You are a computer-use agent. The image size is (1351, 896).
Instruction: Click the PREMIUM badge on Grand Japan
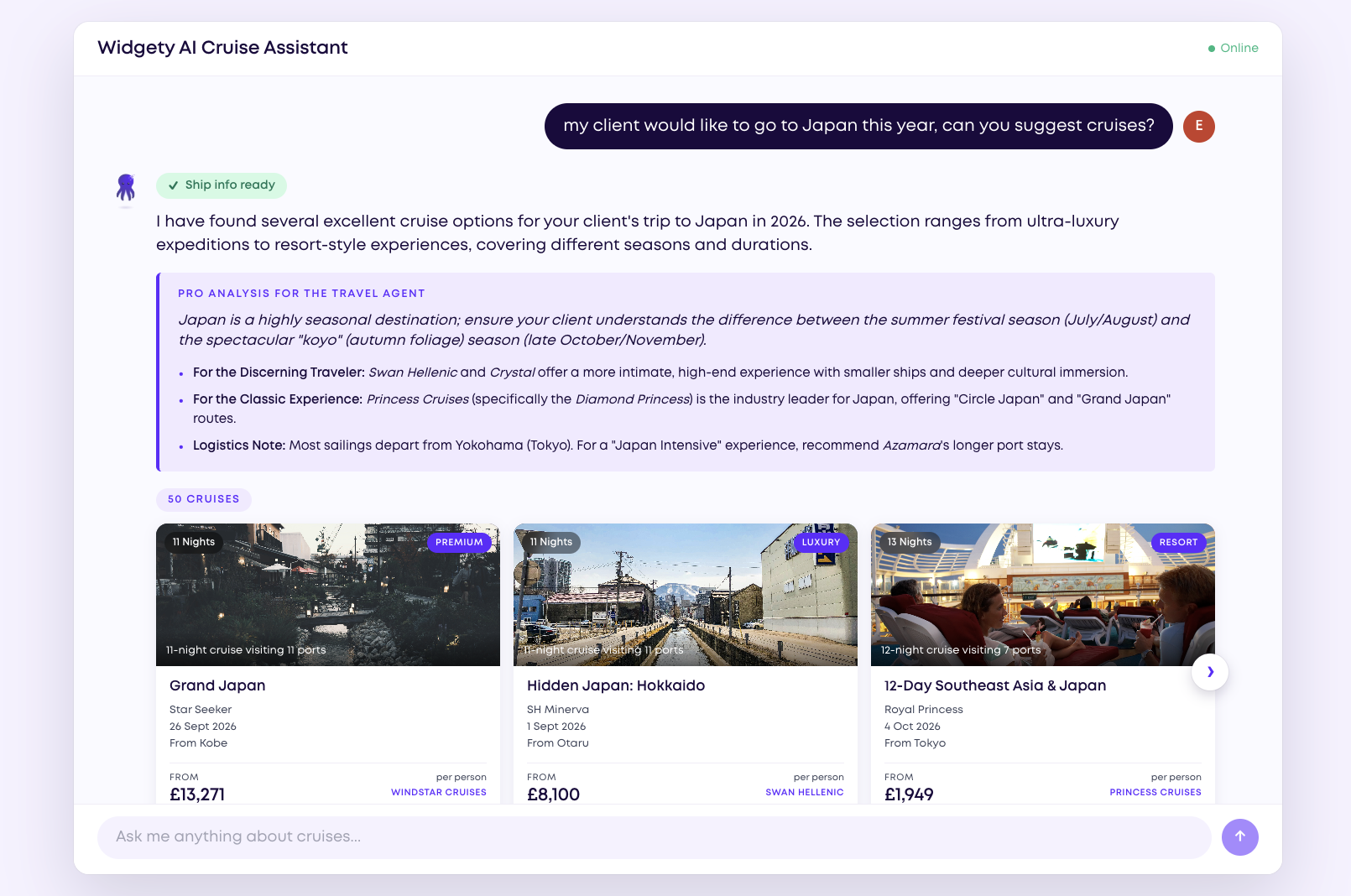pyautogui.click(x=459, y=542)
